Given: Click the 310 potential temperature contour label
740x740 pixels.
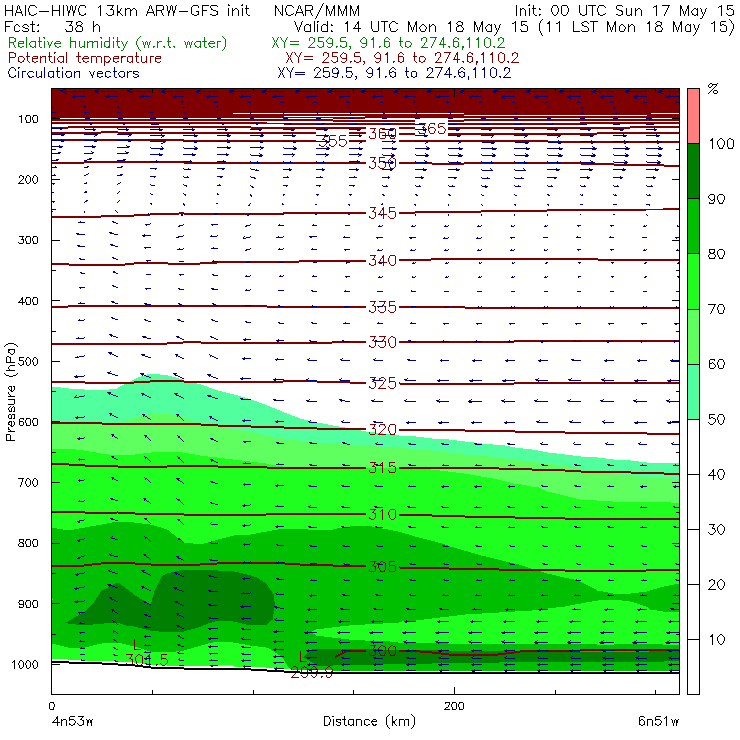Looking at the screenshot, I should (382, 514).
